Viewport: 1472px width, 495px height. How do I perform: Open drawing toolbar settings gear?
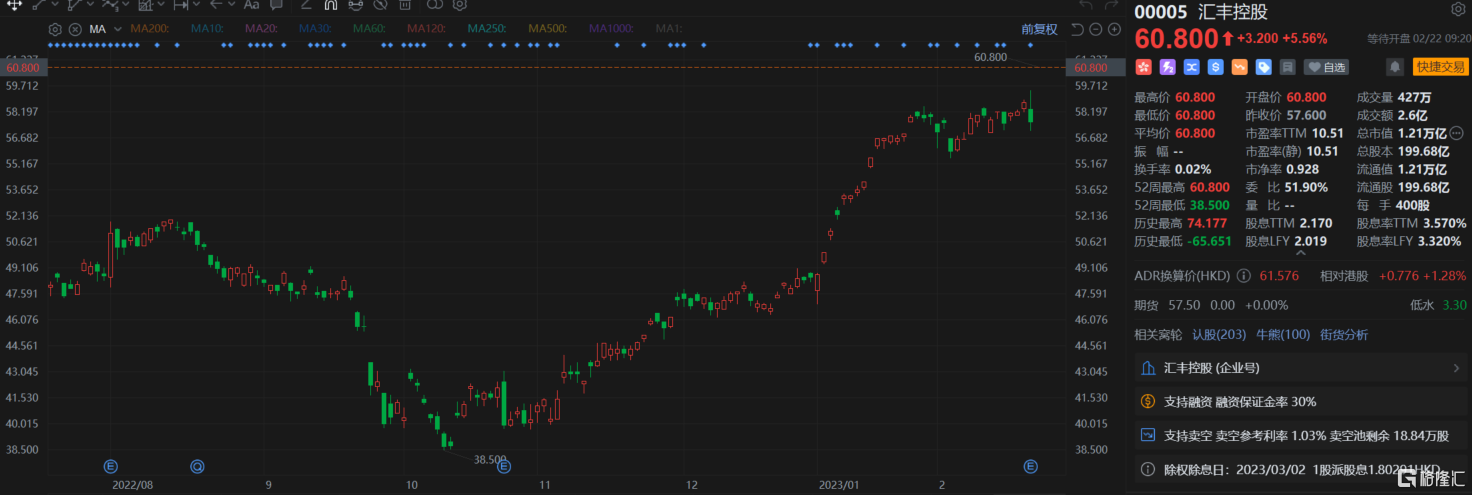coord(460,5)
